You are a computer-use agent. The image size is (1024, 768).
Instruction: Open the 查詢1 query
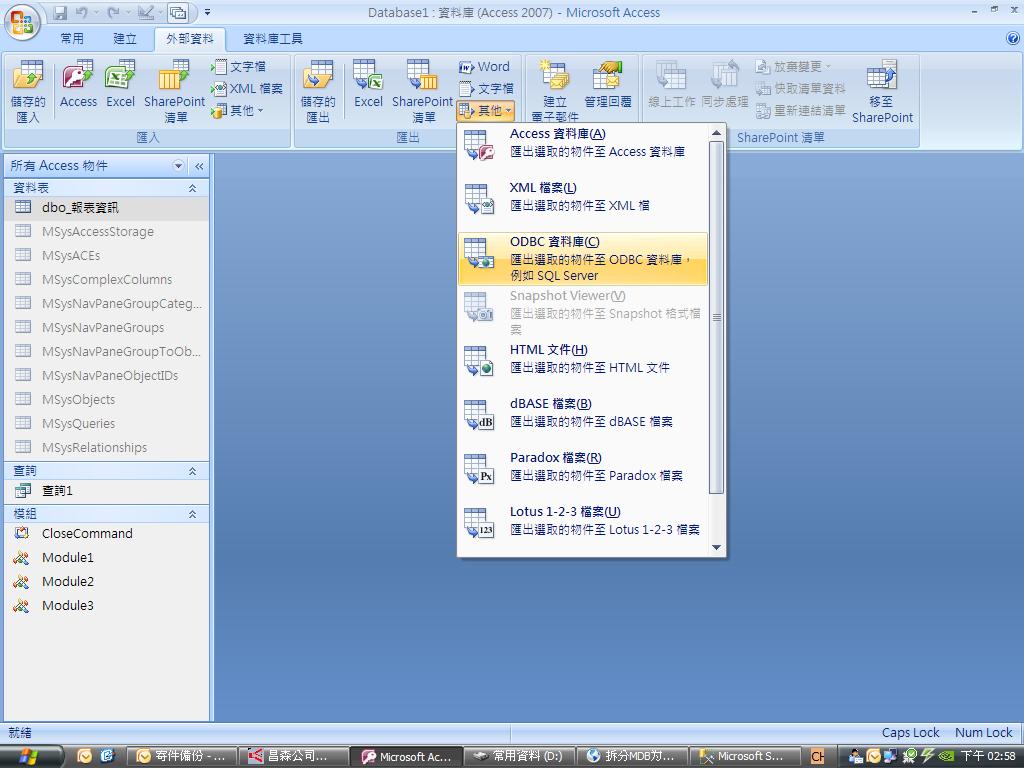click(107, 490)
